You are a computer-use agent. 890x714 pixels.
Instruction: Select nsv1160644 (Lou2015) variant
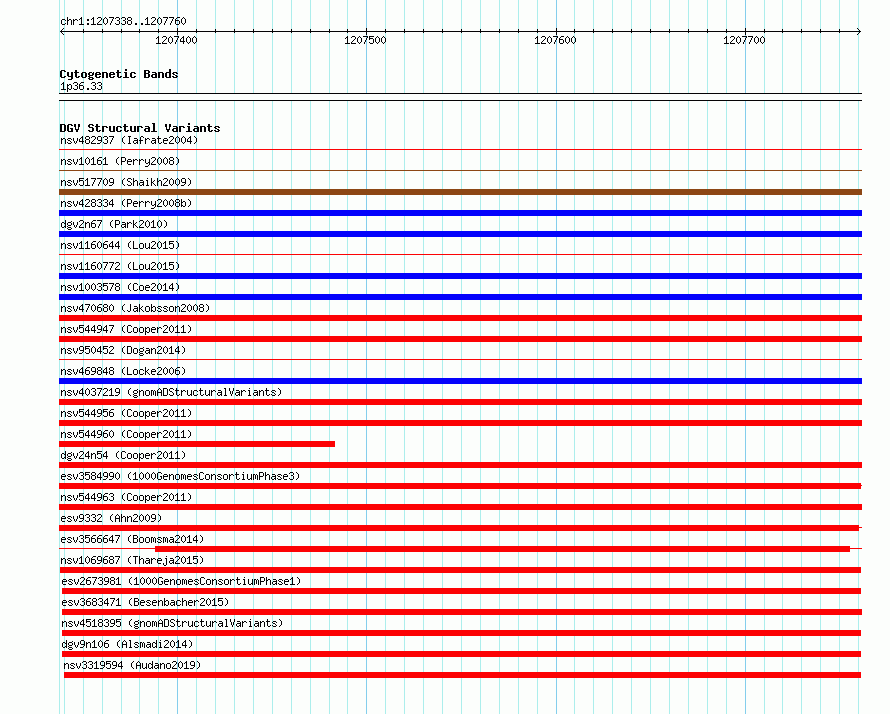120,245
